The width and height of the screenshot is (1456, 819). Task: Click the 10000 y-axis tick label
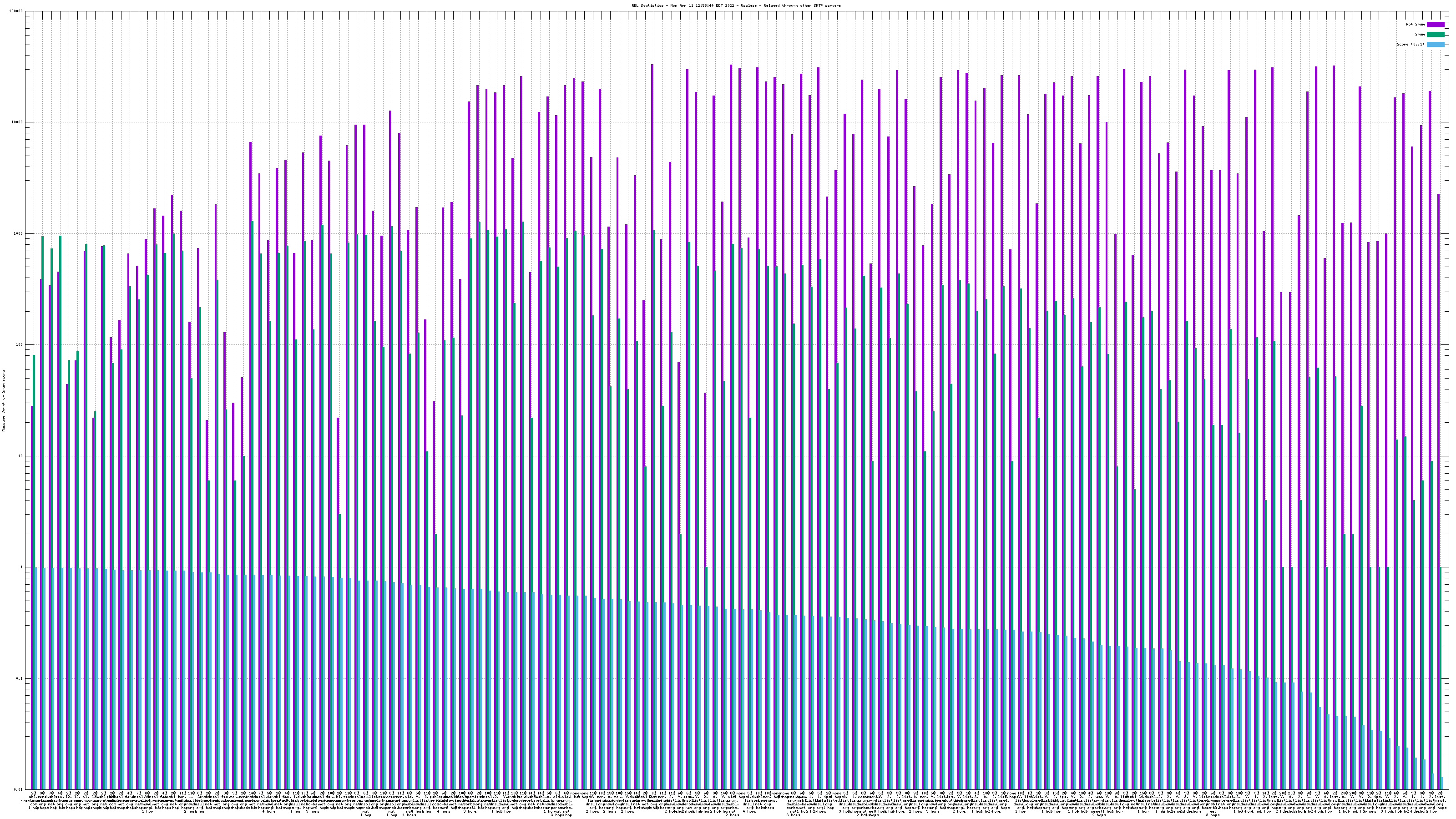18,123
